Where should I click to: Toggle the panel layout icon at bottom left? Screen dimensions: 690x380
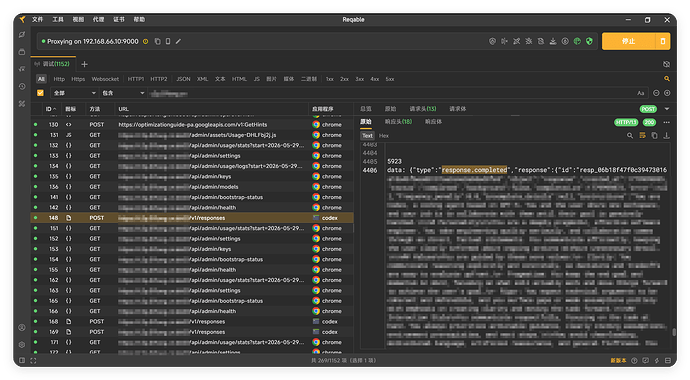tap(22, 361)
